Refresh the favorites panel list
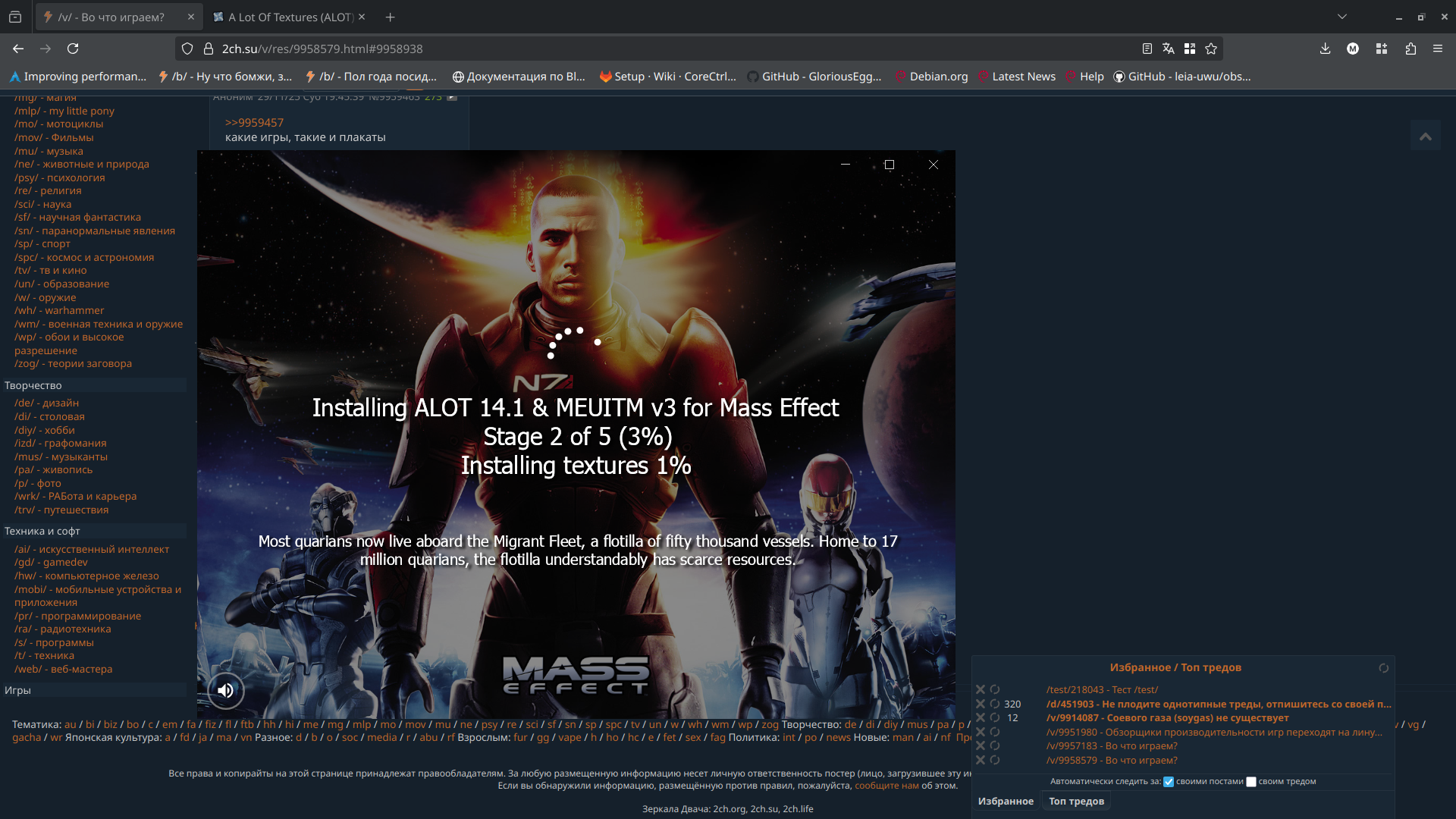Screen dimensions: 1456x819 pyautogui.click(x=1383, y=668)
